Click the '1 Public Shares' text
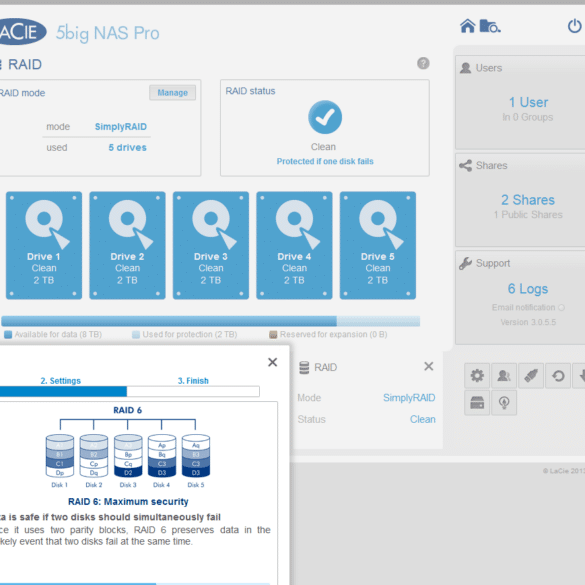The width and height of the screenshot is (585, 585). (528, 215)
